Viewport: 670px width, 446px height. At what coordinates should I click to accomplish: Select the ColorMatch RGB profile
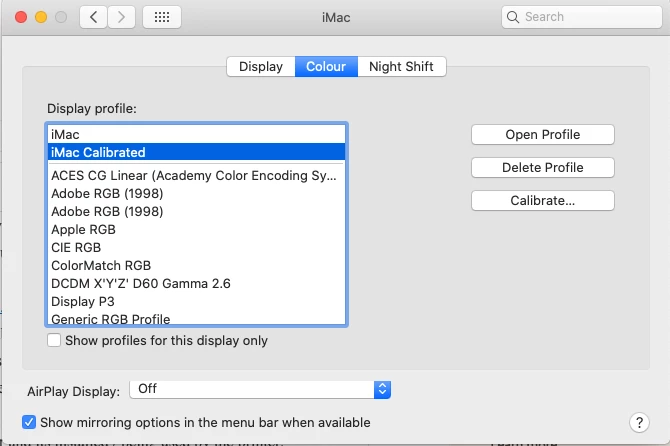(x=197, y=265)
